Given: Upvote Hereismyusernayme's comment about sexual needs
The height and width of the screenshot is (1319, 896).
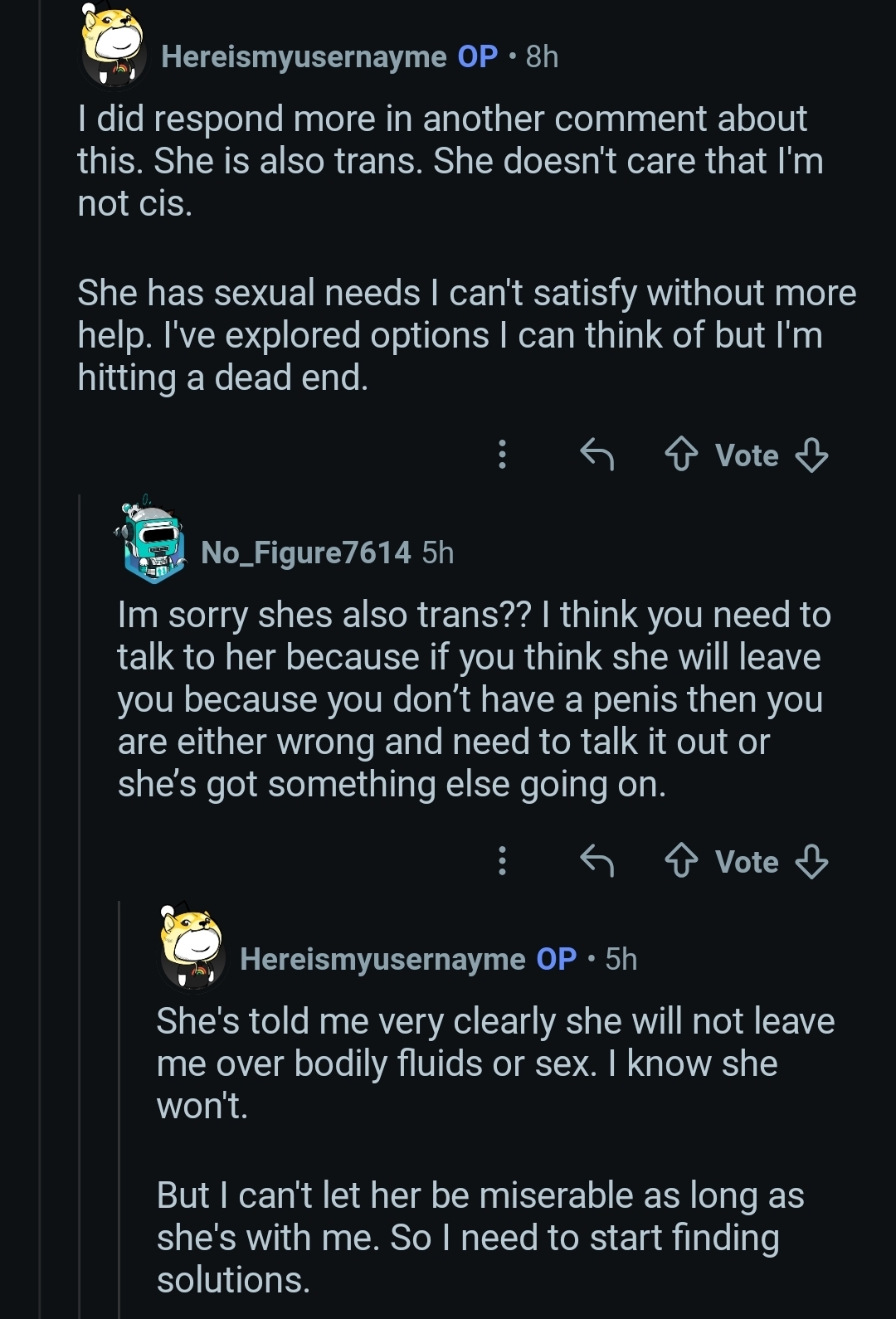Looking at the screenshot, I should (681, 455).
